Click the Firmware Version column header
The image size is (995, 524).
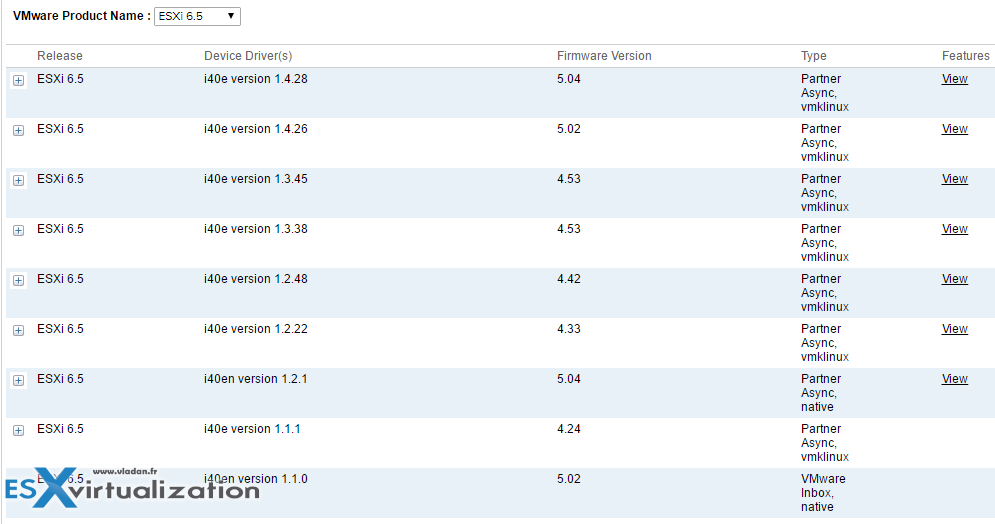click(x=604, y=56)
